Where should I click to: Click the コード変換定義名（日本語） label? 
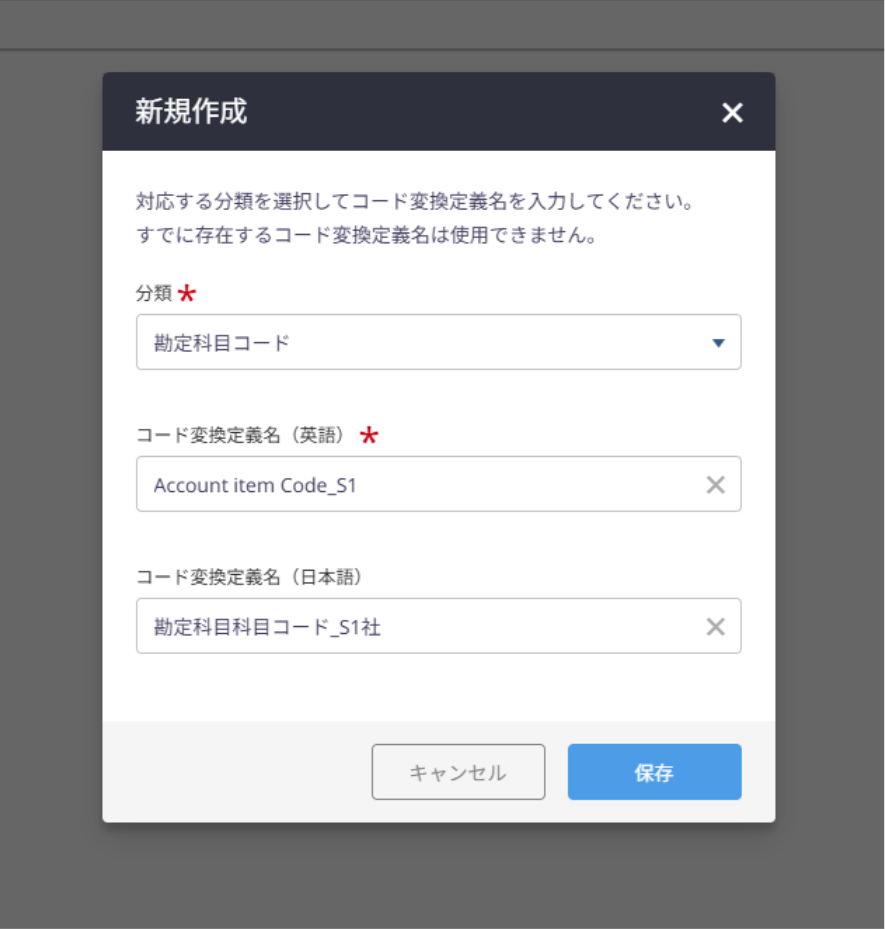tap(249, 576)
